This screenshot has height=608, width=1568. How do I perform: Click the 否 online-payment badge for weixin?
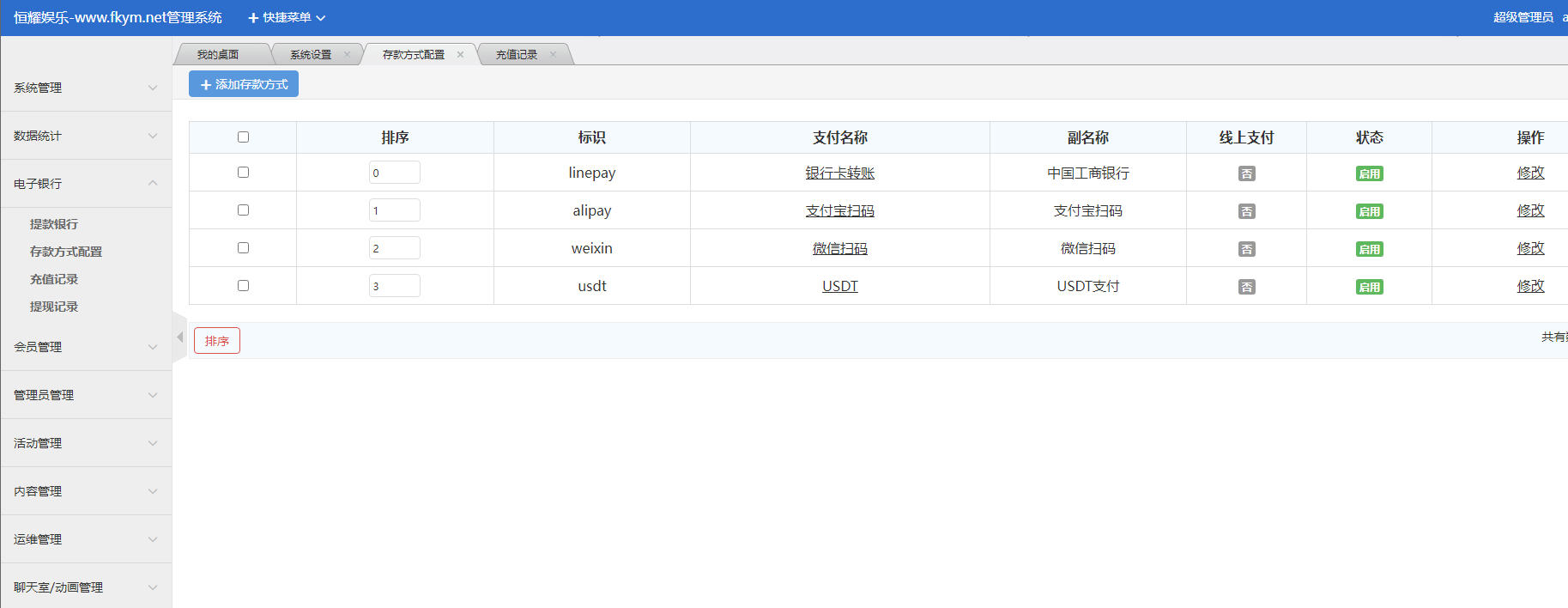click(x=1246, y=249)
